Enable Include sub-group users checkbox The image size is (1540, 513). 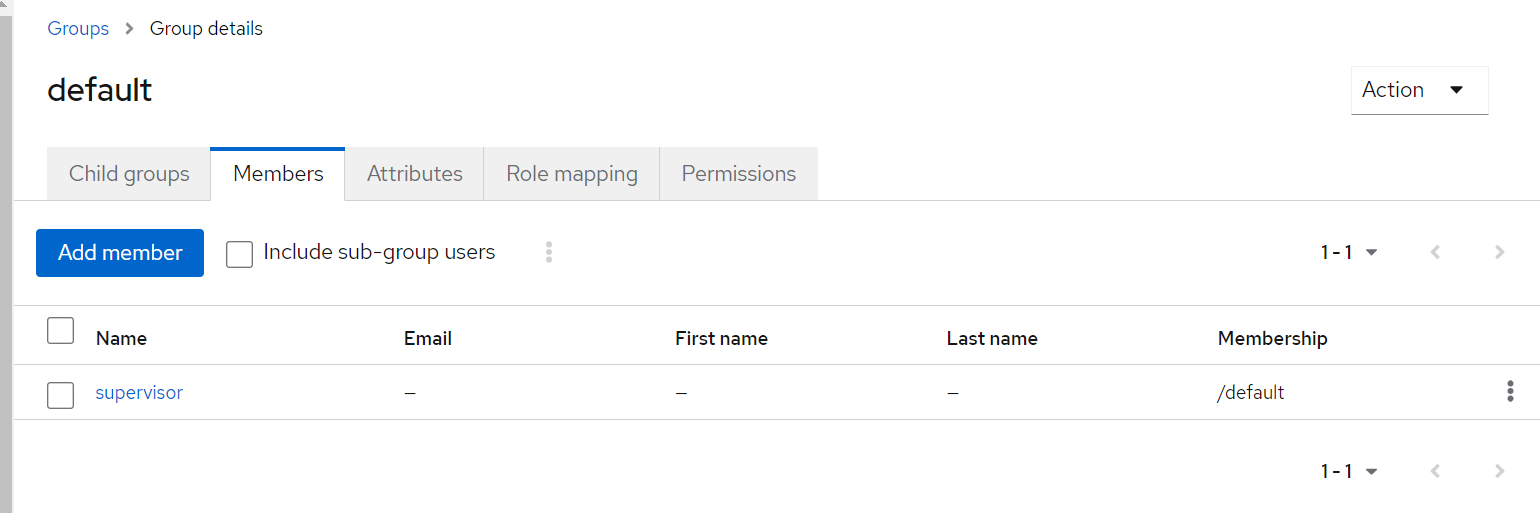(240, 254)
